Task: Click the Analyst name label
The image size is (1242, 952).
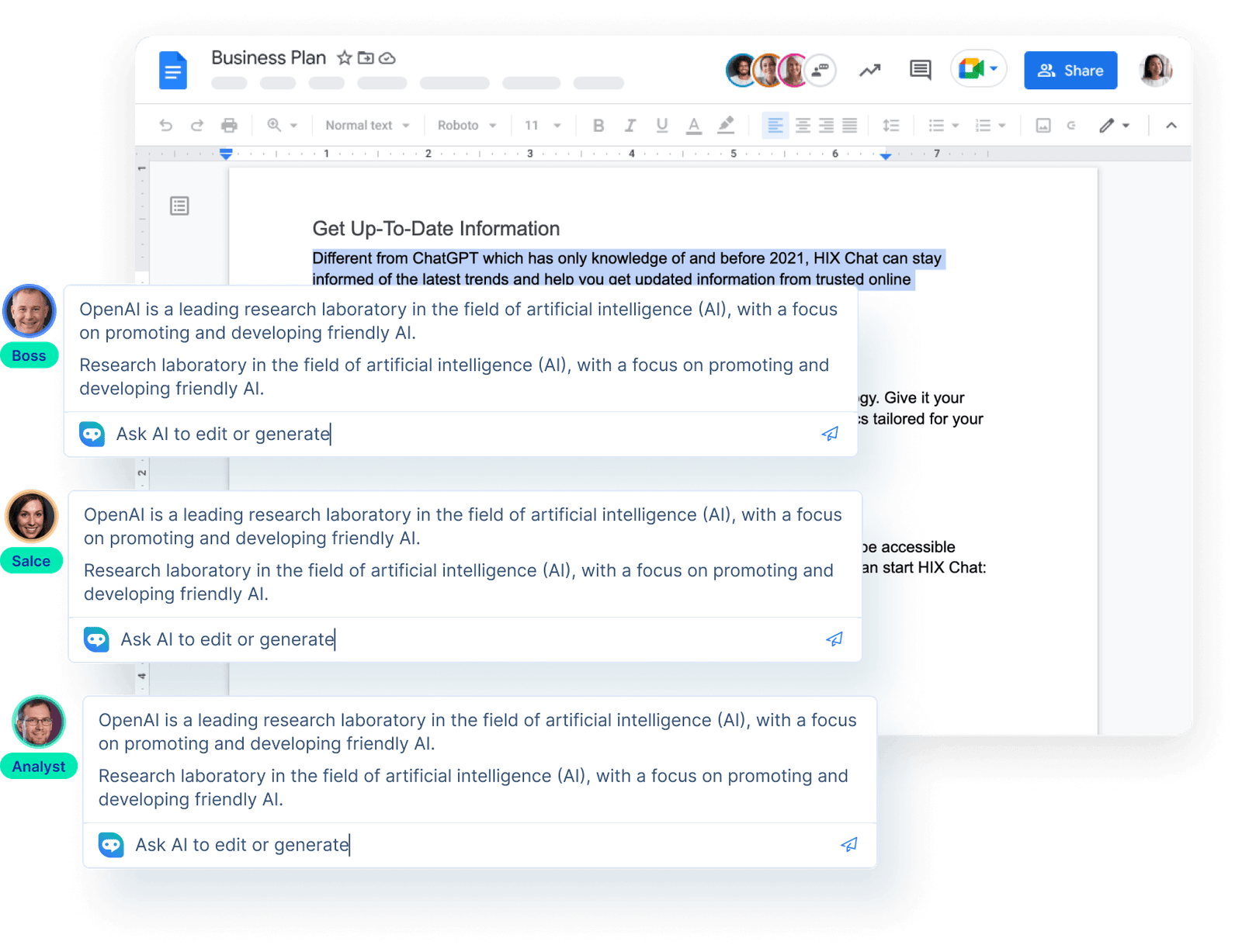Action: click(39, 767)
